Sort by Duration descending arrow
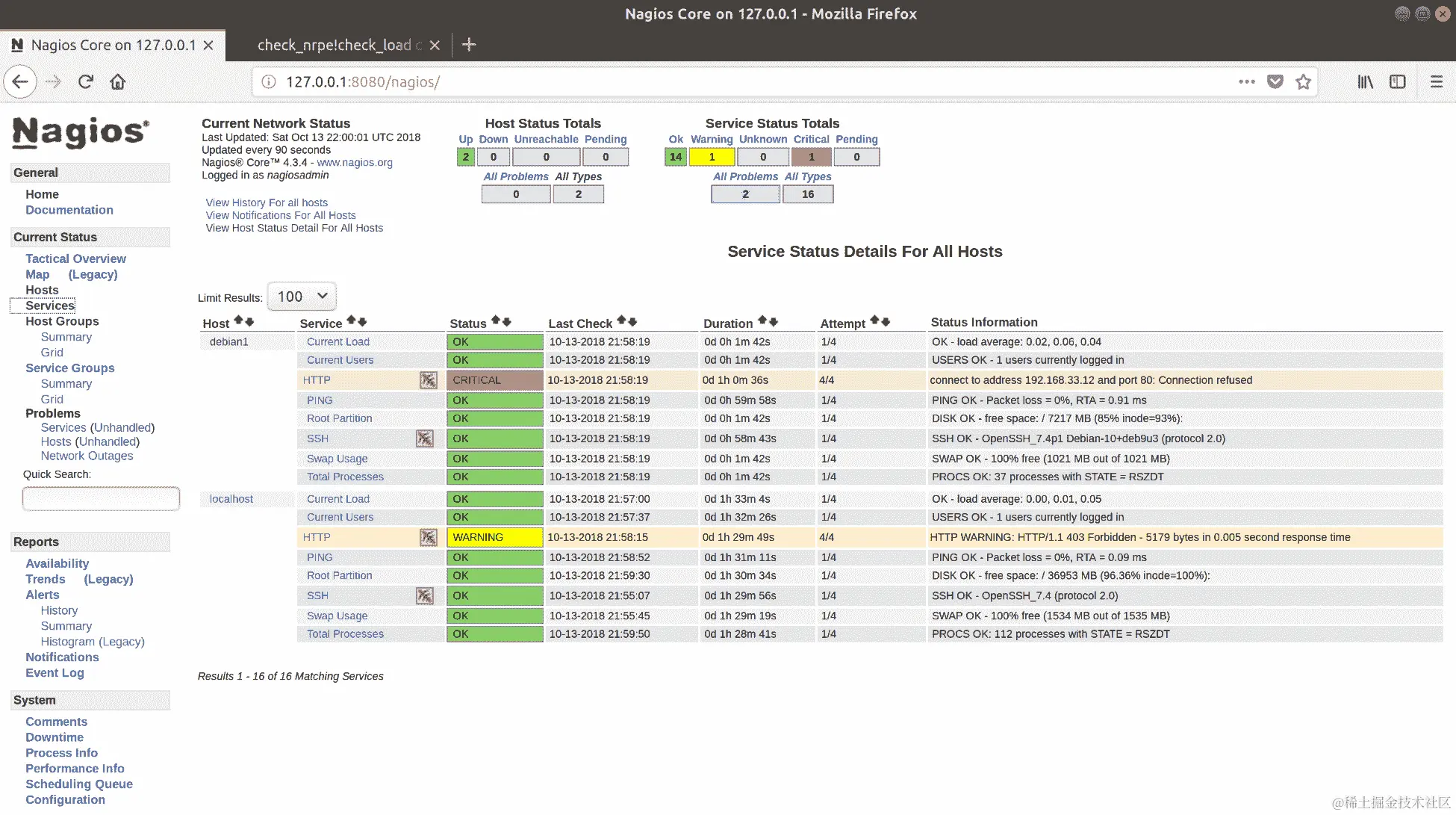Screen dimensions: 1456x815 (x=774, y=321)
